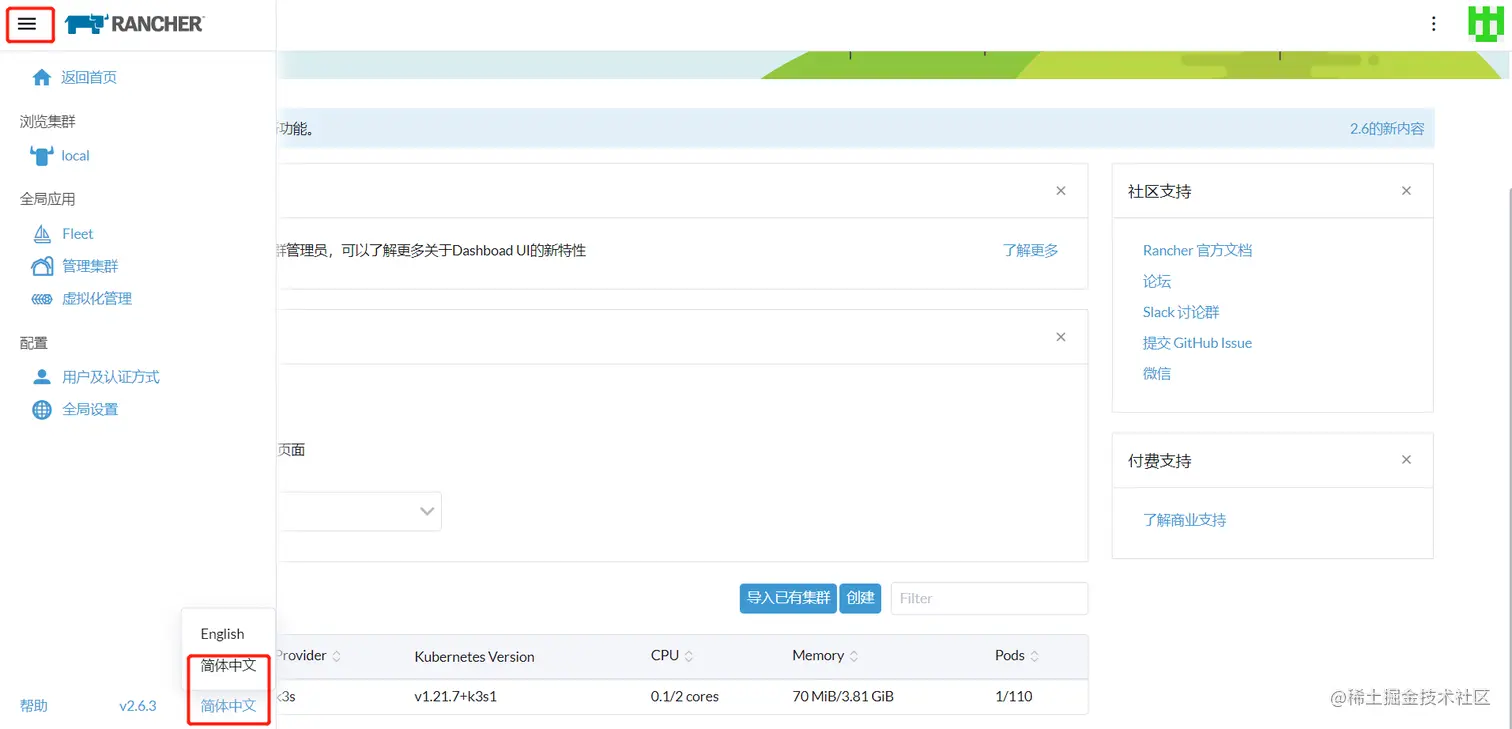Click the 创建 button
The width and height of the screenshot is (1512, 729).
pos(860,598)
